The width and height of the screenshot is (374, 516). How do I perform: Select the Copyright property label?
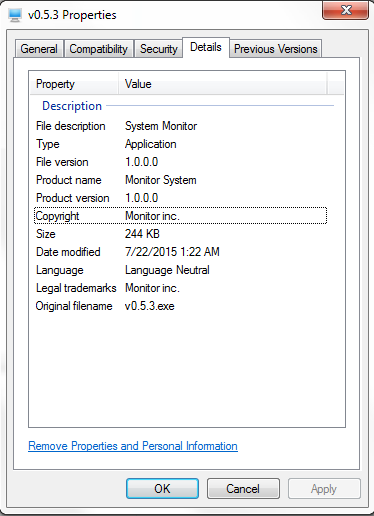click(x=57, y=216)
